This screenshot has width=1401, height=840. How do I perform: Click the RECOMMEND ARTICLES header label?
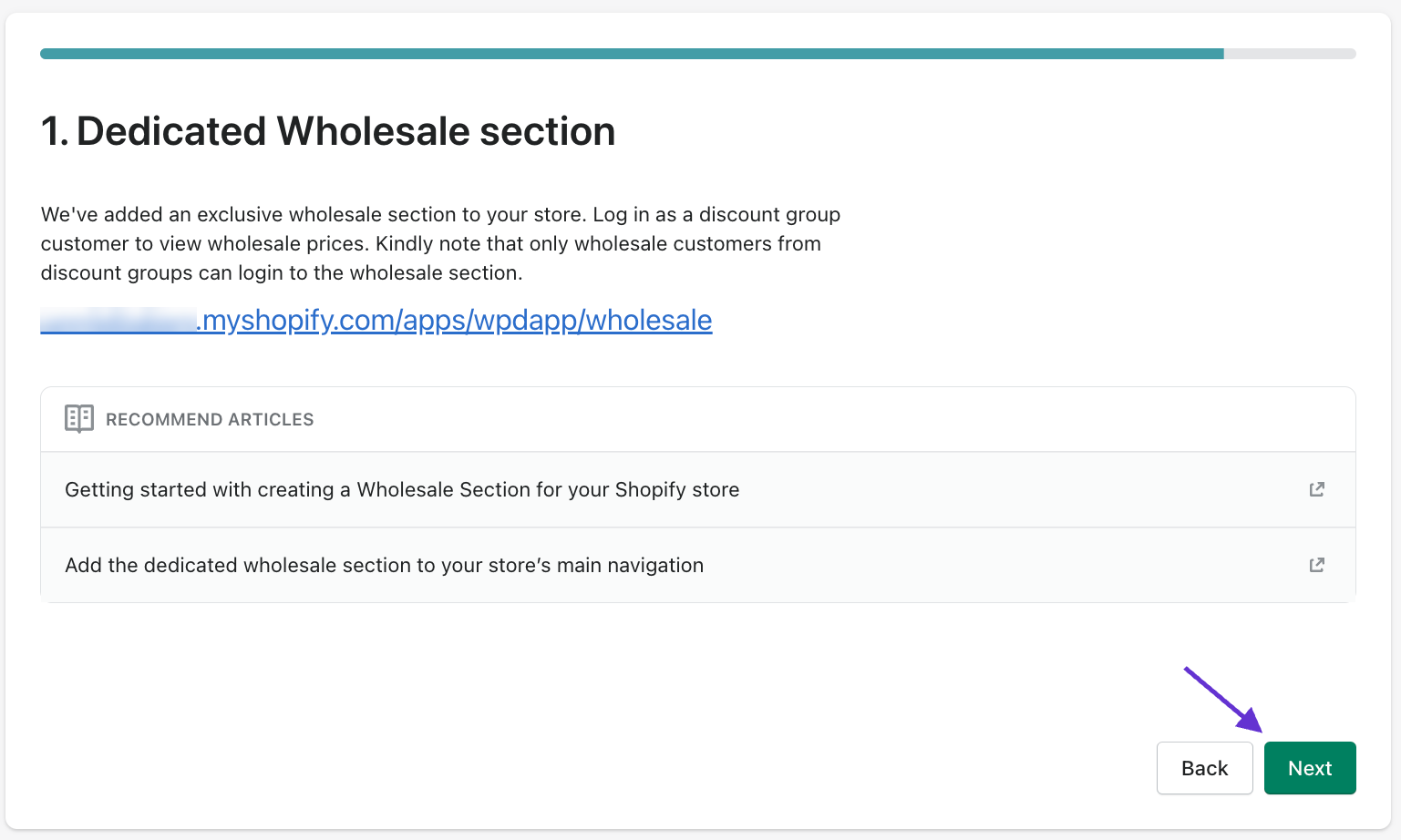[x=210, y=419]
